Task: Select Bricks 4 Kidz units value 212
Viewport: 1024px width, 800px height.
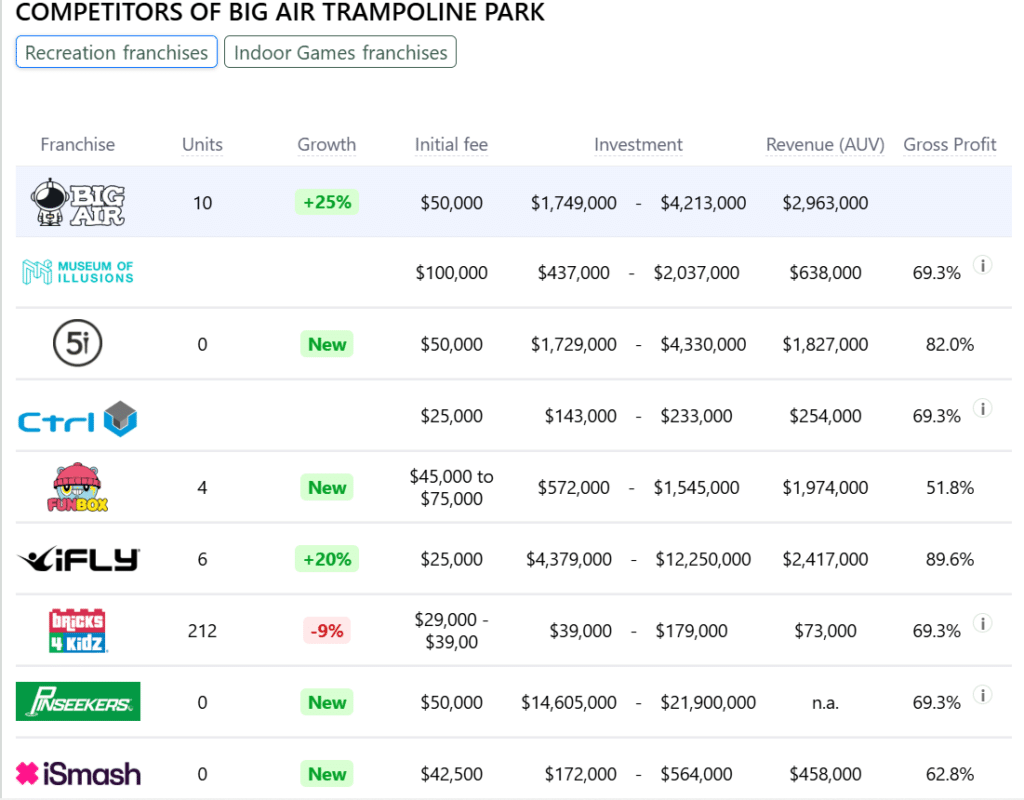Action: (x=202, y=631)
